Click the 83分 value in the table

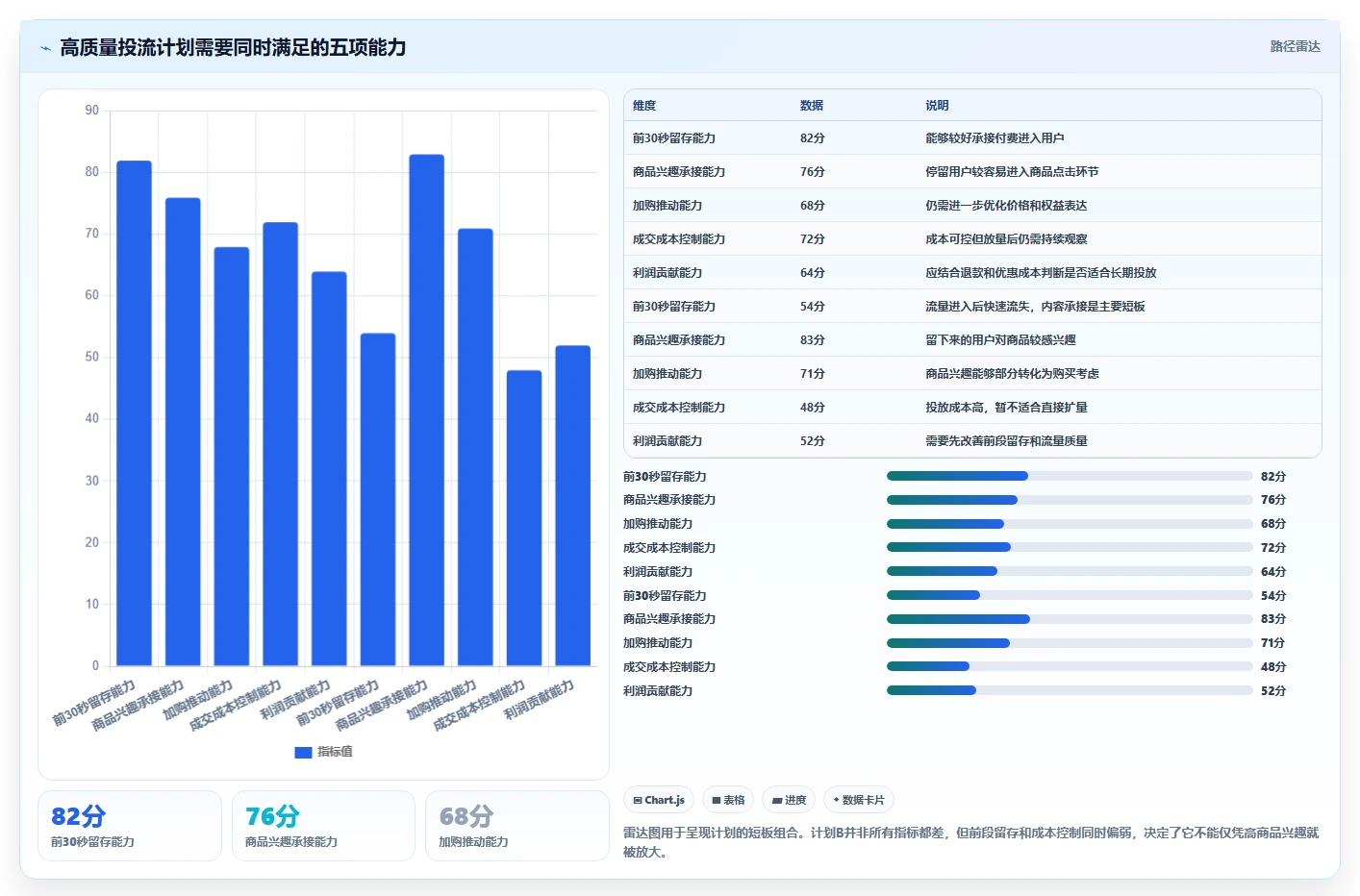[x=812, y=340]
